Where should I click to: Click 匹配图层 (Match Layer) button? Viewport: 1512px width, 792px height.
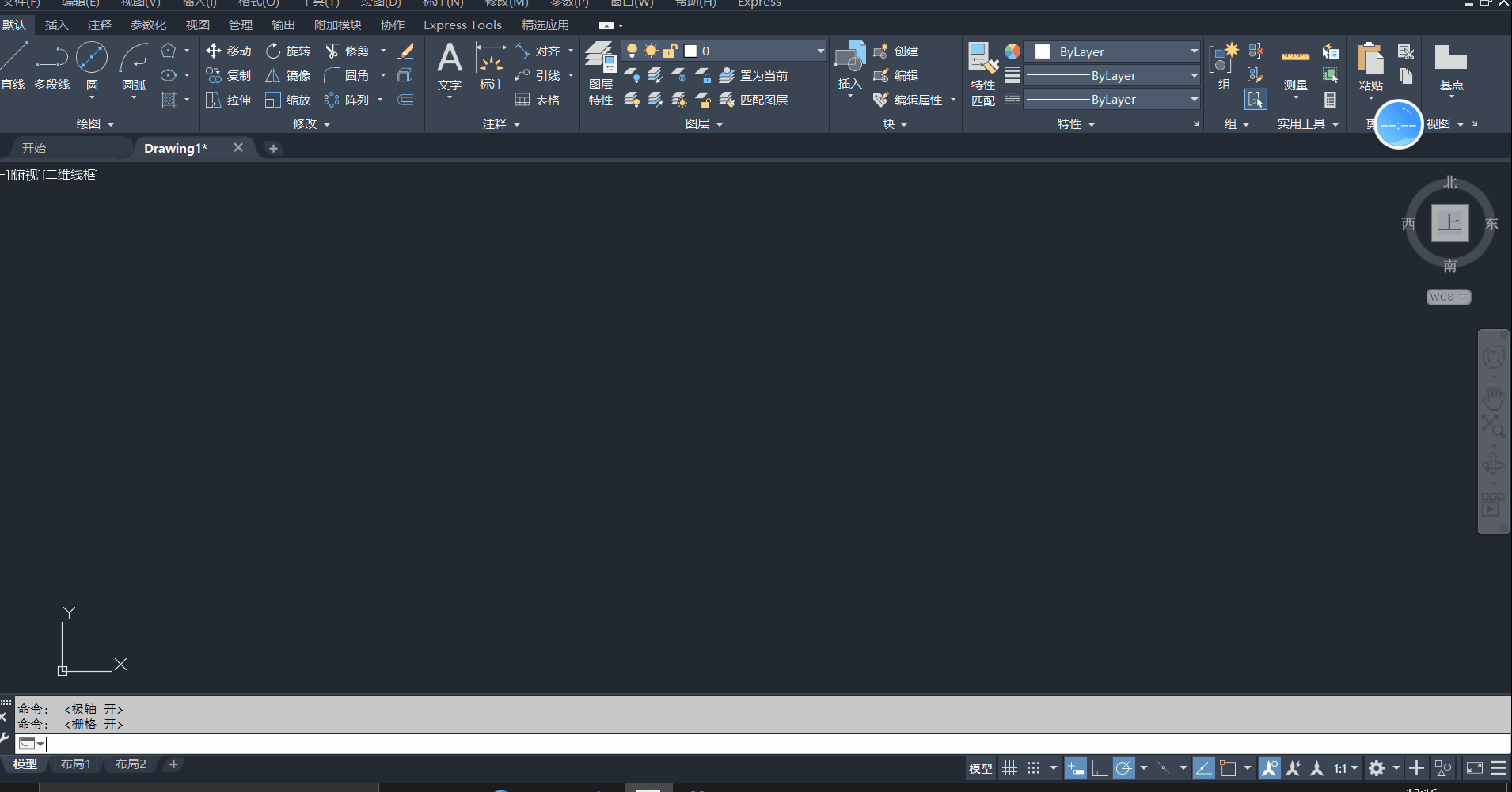(754, 100)
